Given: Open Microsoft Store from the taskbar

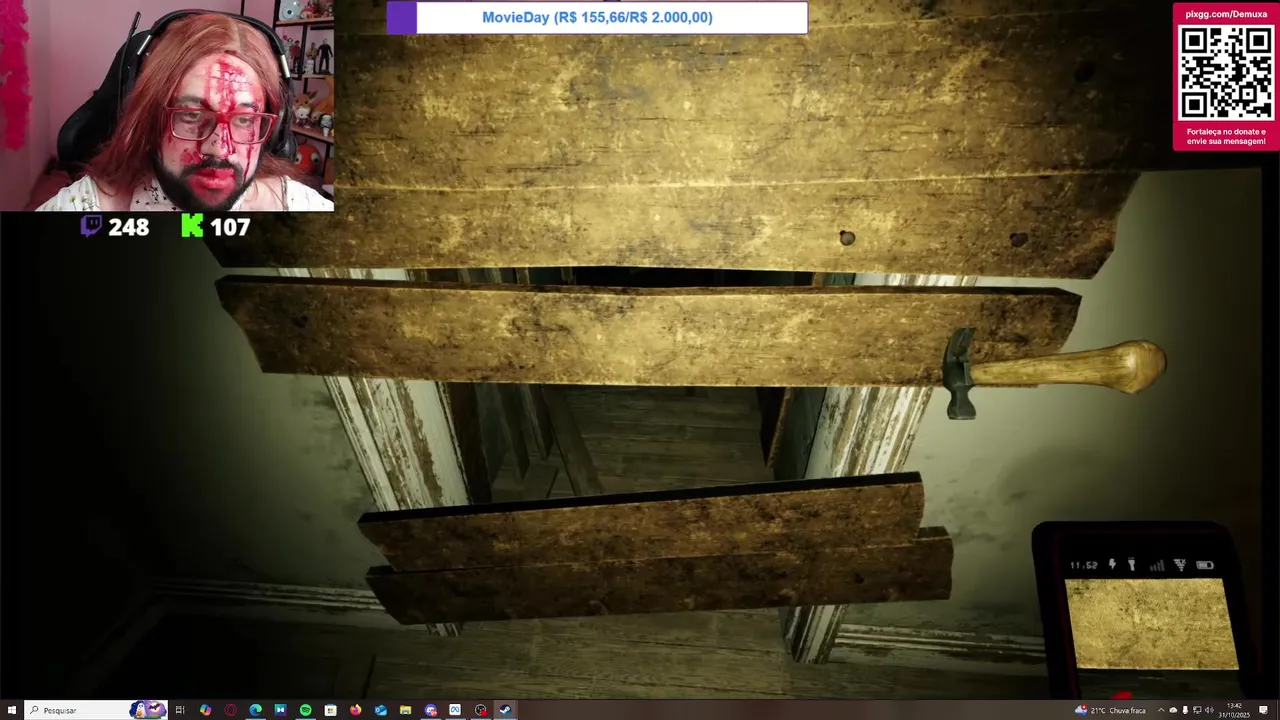Looking at the screenshot, I should (x=330, y=710).
